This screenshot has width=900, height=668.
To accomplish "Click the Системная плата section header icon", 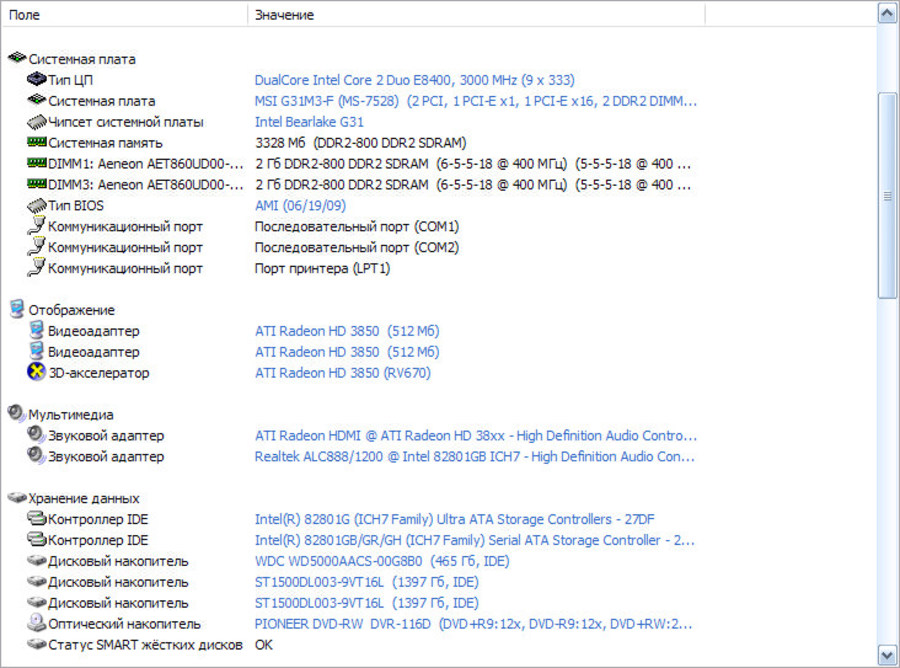I will point(17,58).
